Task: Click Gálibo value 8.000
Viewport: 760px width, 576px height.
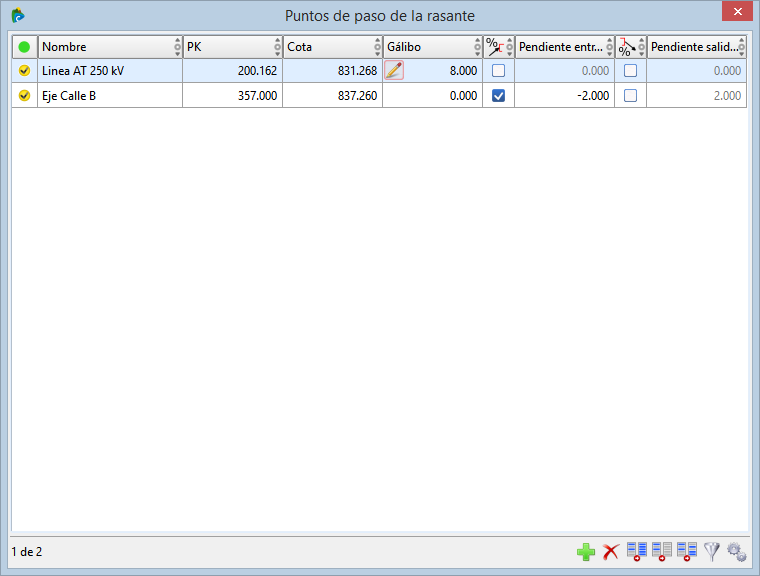Action: (x=463, y=71)
